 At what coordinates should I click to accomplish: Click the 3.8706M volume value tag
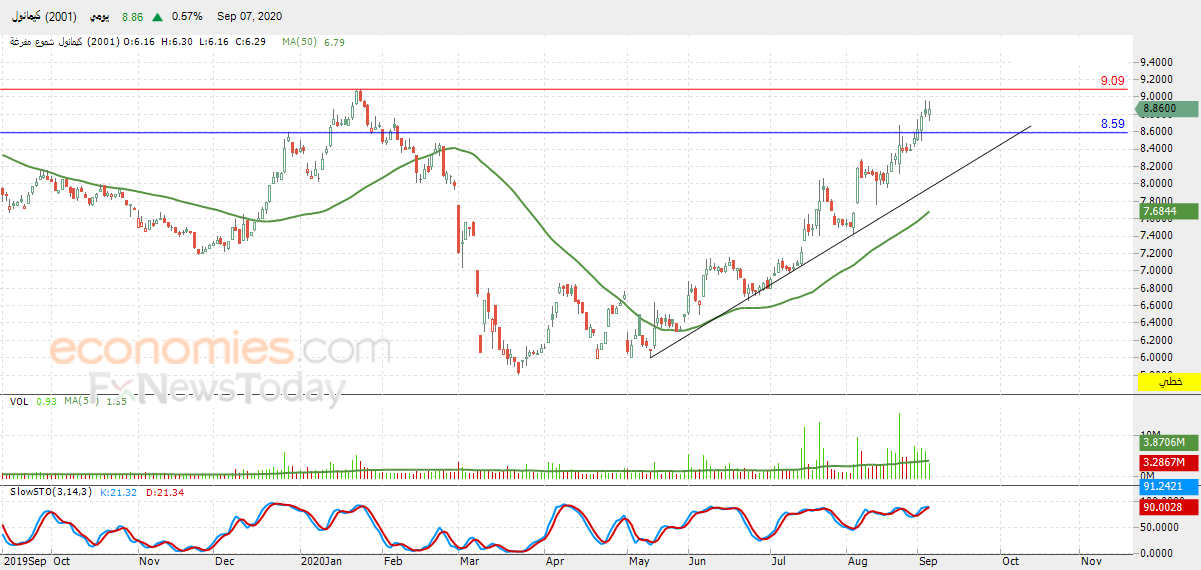click(1168, 442)
